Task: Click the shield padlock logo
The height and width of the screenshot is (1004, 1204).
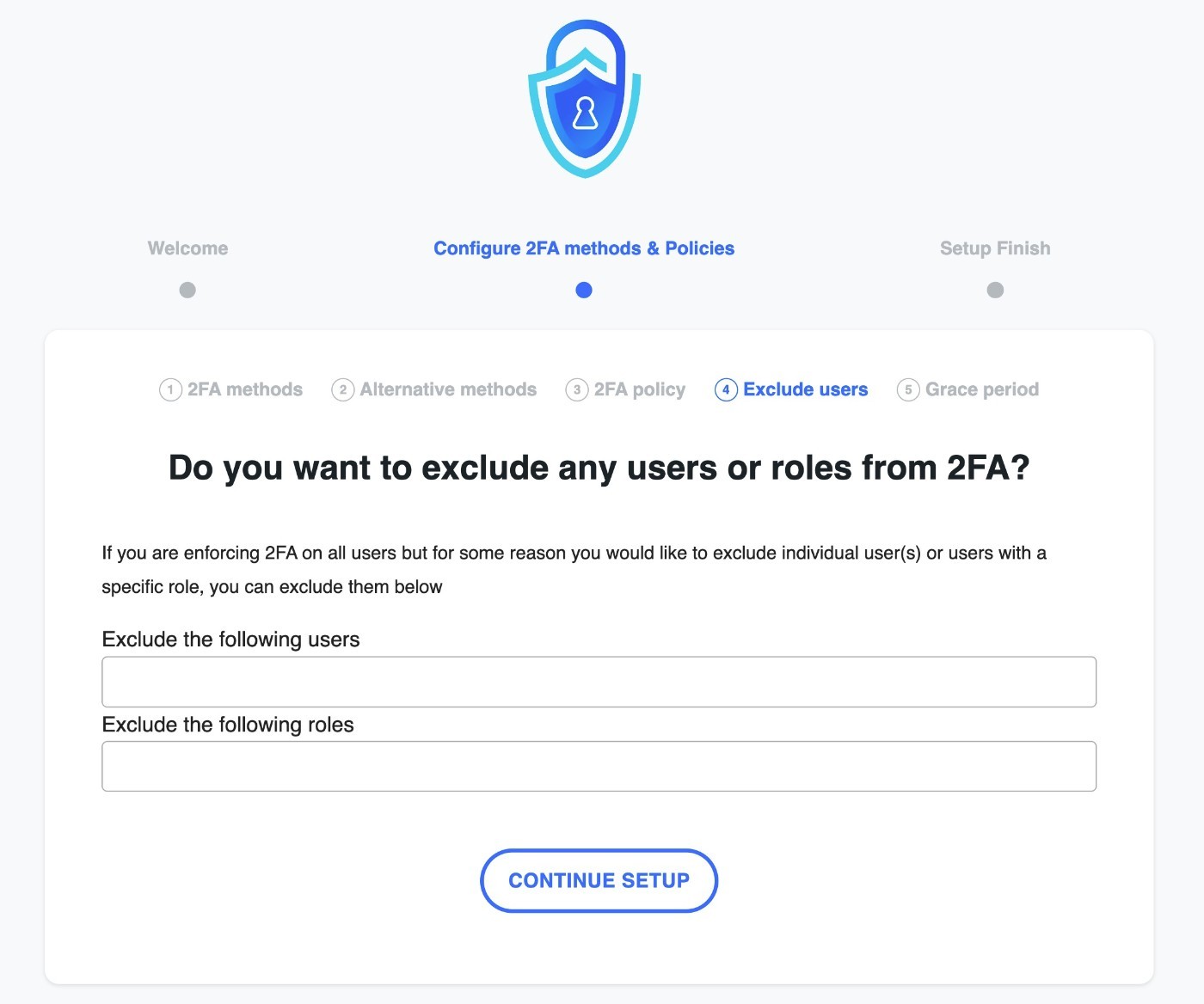Action: tap(585, 99)
